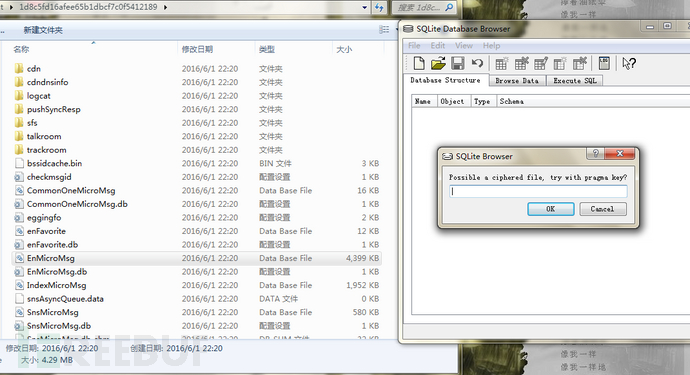
Task: Click the SQL log window icon
Action: (604, 63)
